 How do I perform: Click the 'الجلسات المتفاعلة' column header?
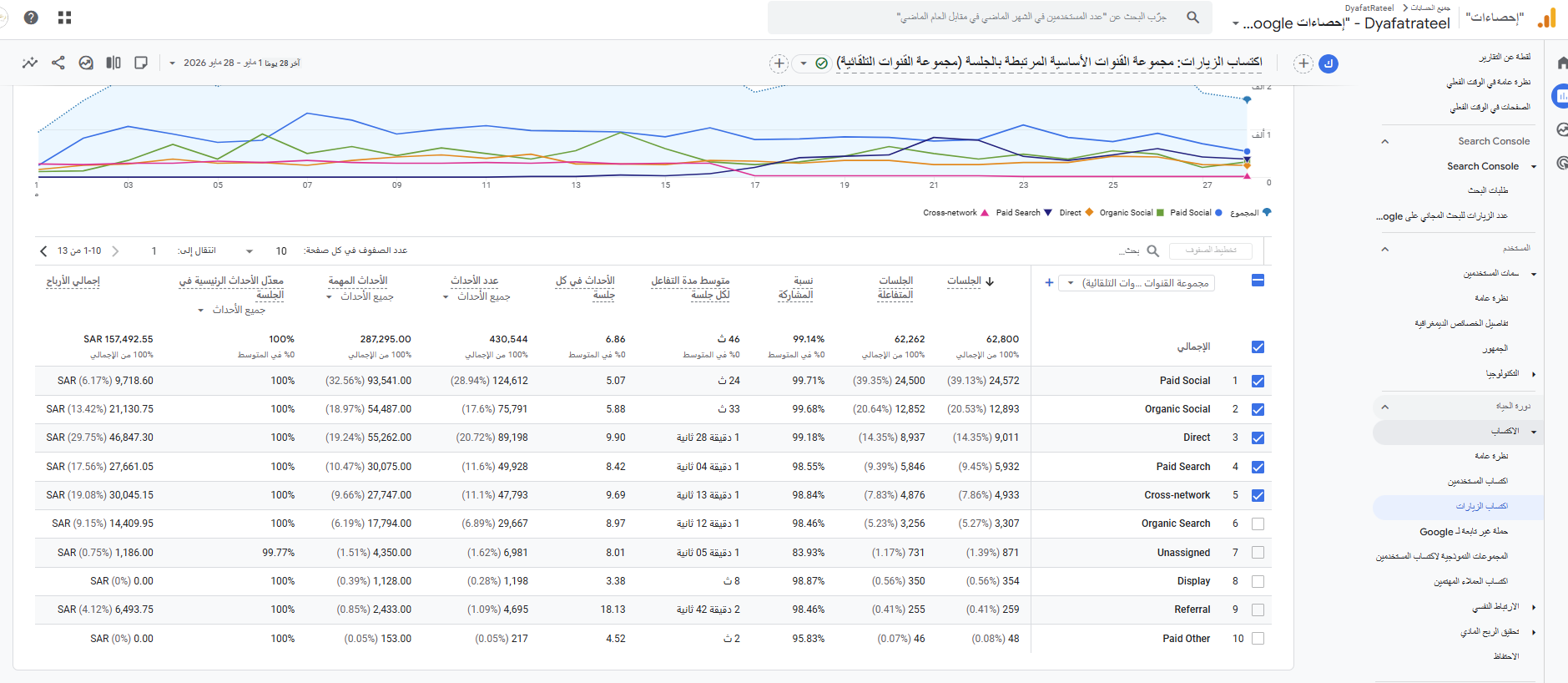(x=895, y=287)
